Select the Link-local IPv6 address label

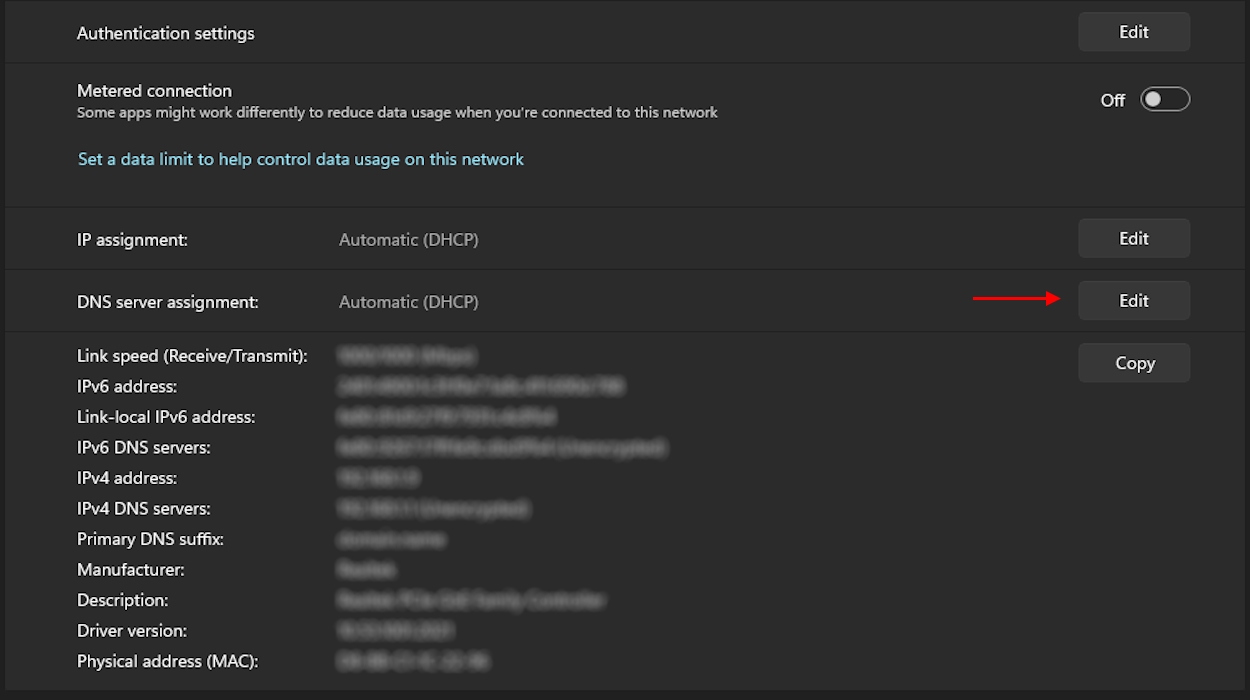pyautogui.click(x=166, y=417)
